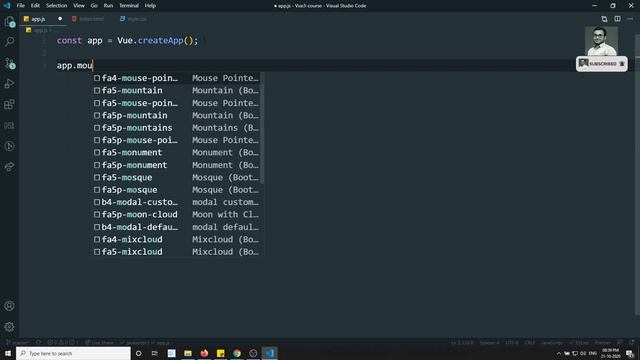Select the fa5p-mouse-poi… suggestion
This screenshot has height=360, width=640.
coord(176,140)
